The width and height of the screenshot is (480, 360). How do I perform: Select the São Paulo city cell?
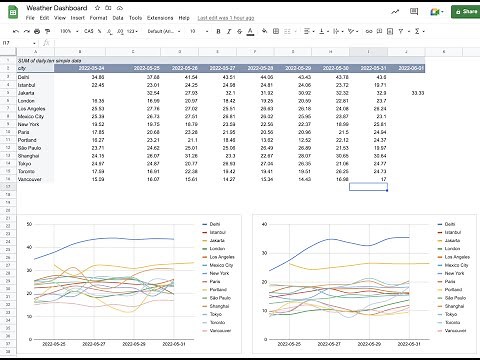35,148
